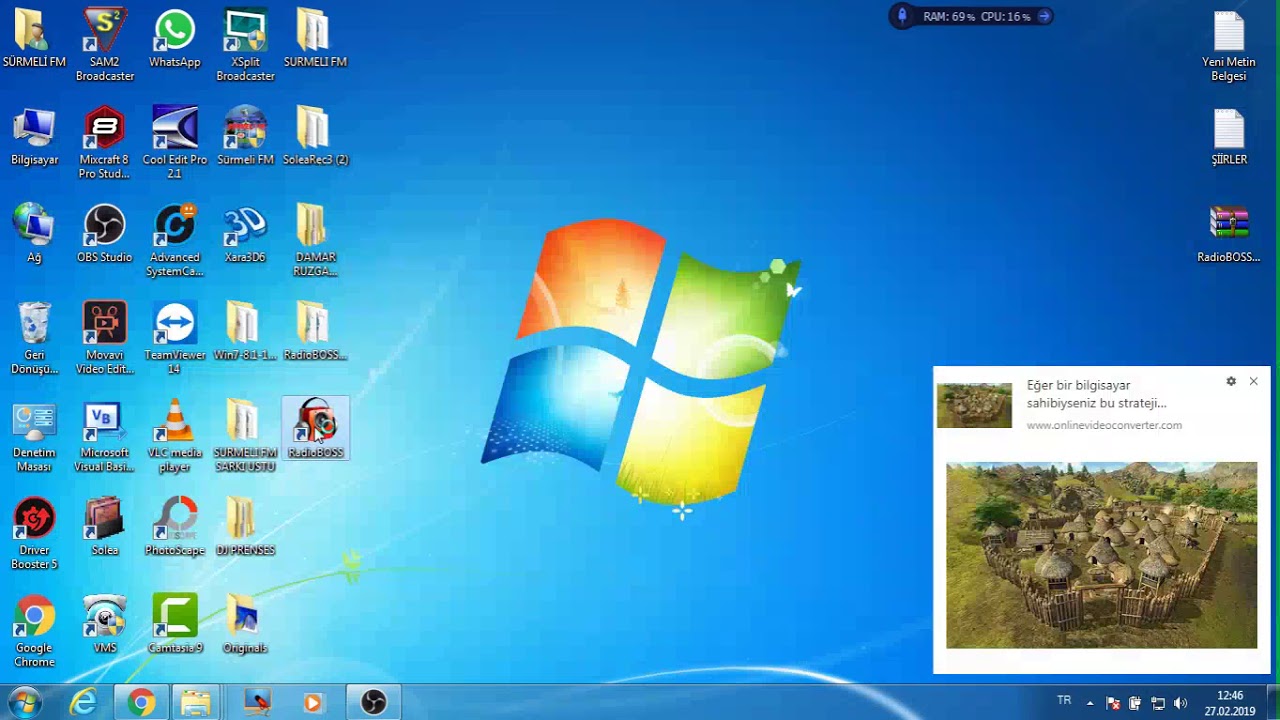1280x720 pixels.
Task: Click the 'Eğer bir bilgisayar sahibiyseniz' notification title
Action: (x=1096, y=394)
